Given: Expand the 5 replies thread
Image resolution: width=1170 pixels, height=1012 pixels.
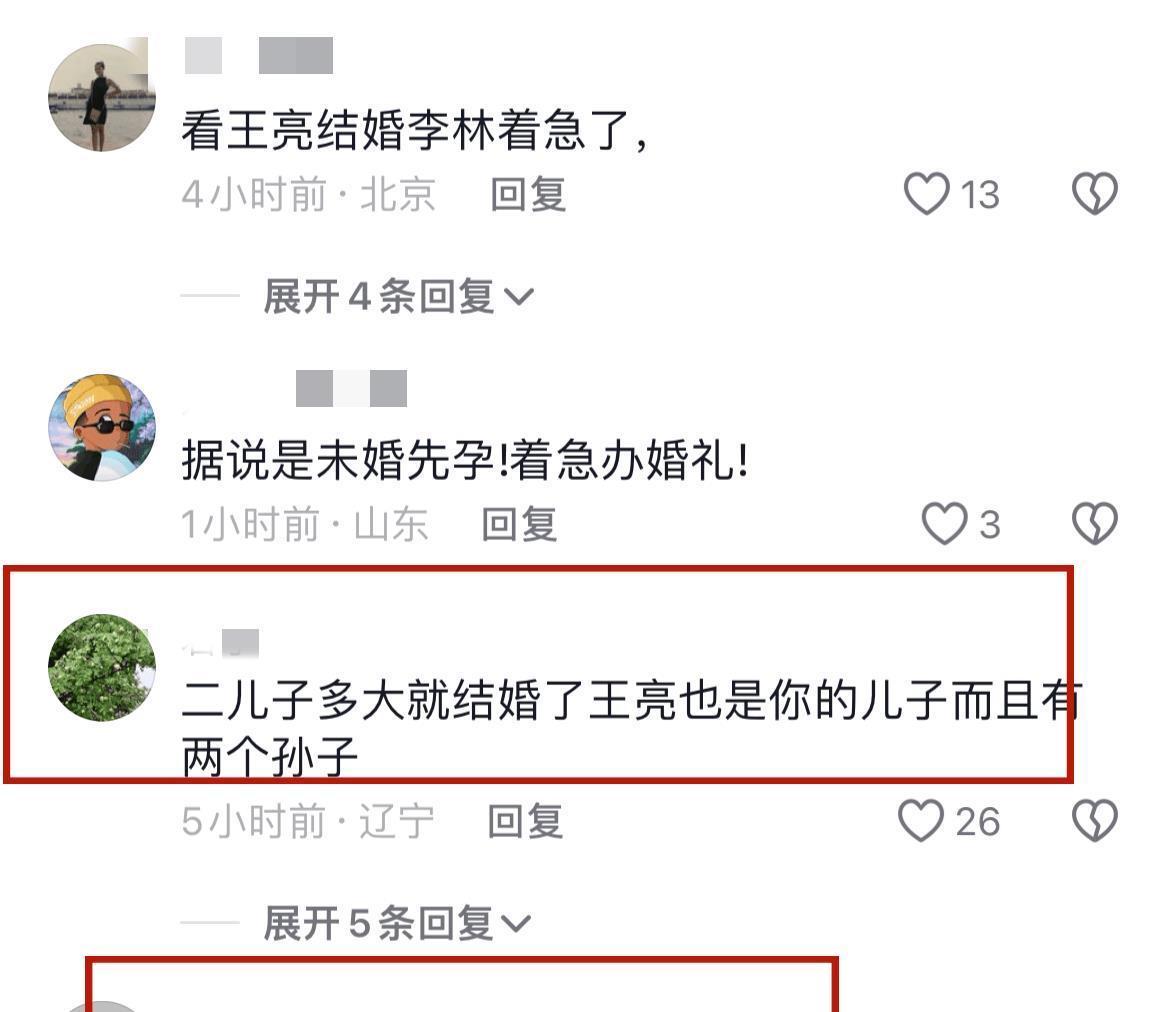Looking at the screenshot, I should point(396,923).
